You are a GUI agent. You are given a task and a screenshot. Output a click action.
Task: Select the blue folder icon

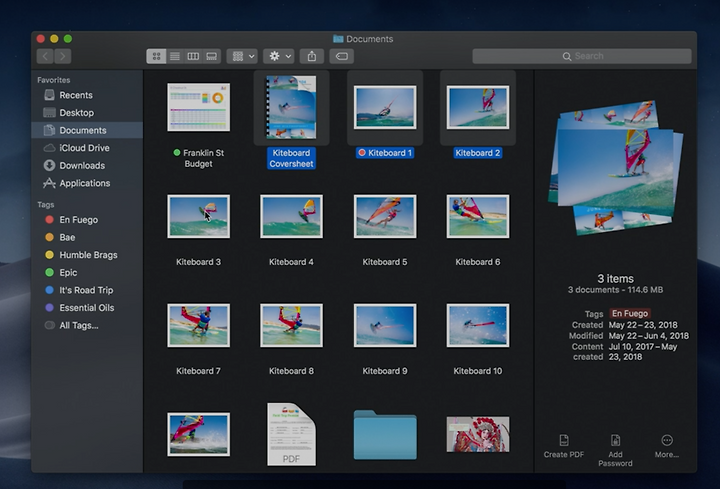(x=385, y=435)
